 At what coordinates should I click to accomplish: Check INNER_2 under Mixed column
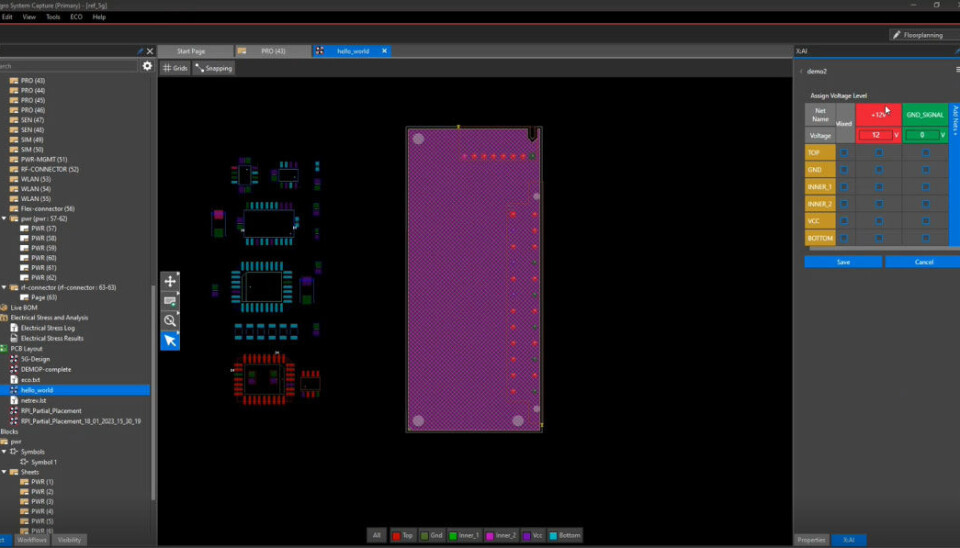844,204
